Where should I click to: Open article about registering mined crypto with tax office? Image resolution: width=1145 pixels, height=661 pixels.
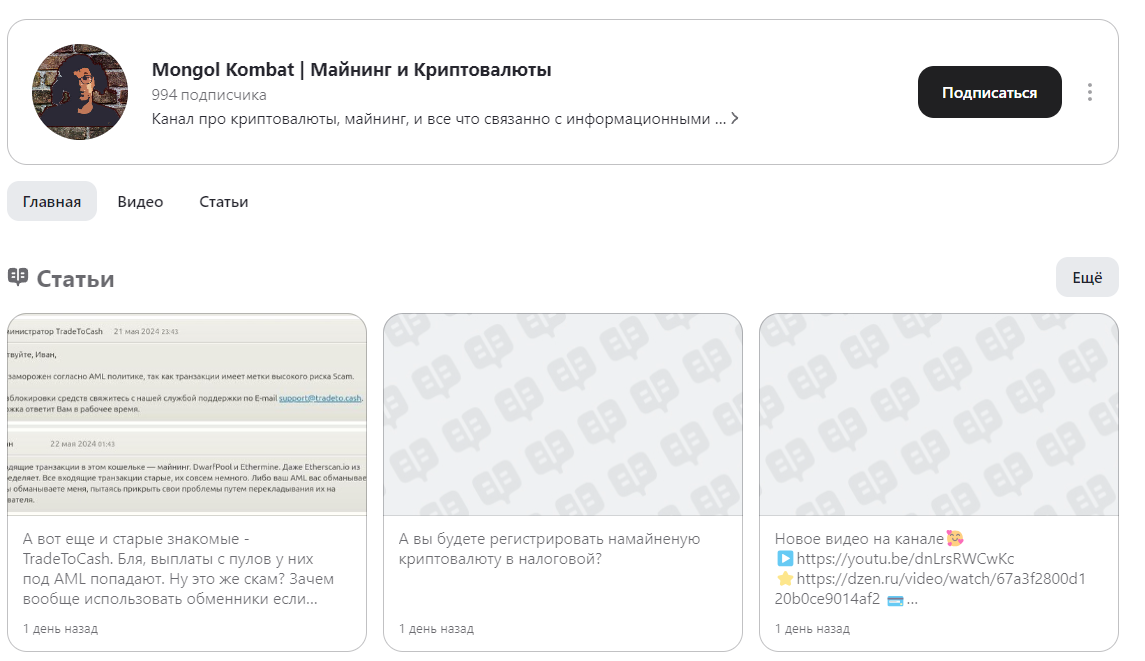point(549,549)
